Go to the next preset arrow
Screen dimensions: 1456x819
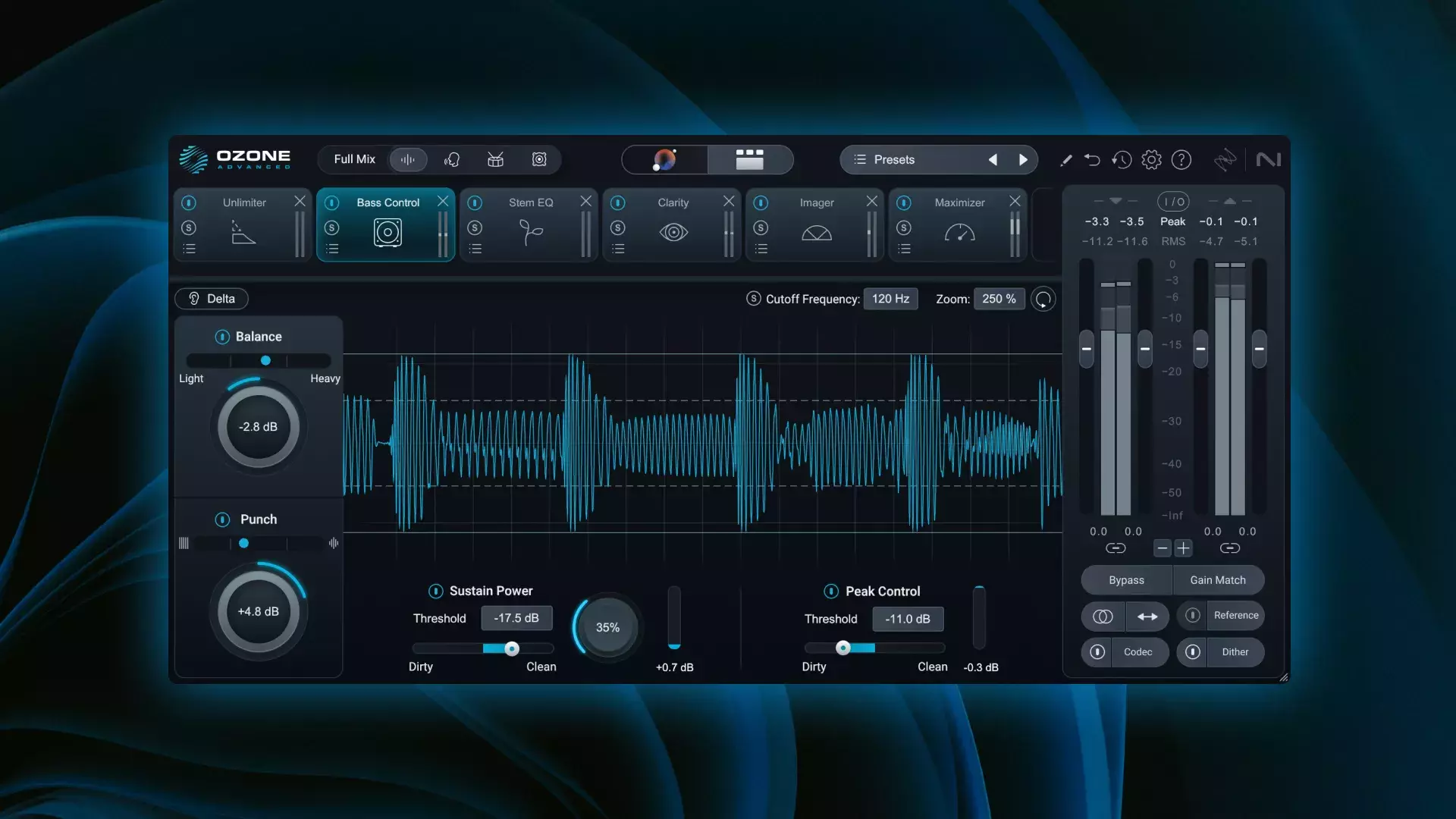click(1023, 160)
